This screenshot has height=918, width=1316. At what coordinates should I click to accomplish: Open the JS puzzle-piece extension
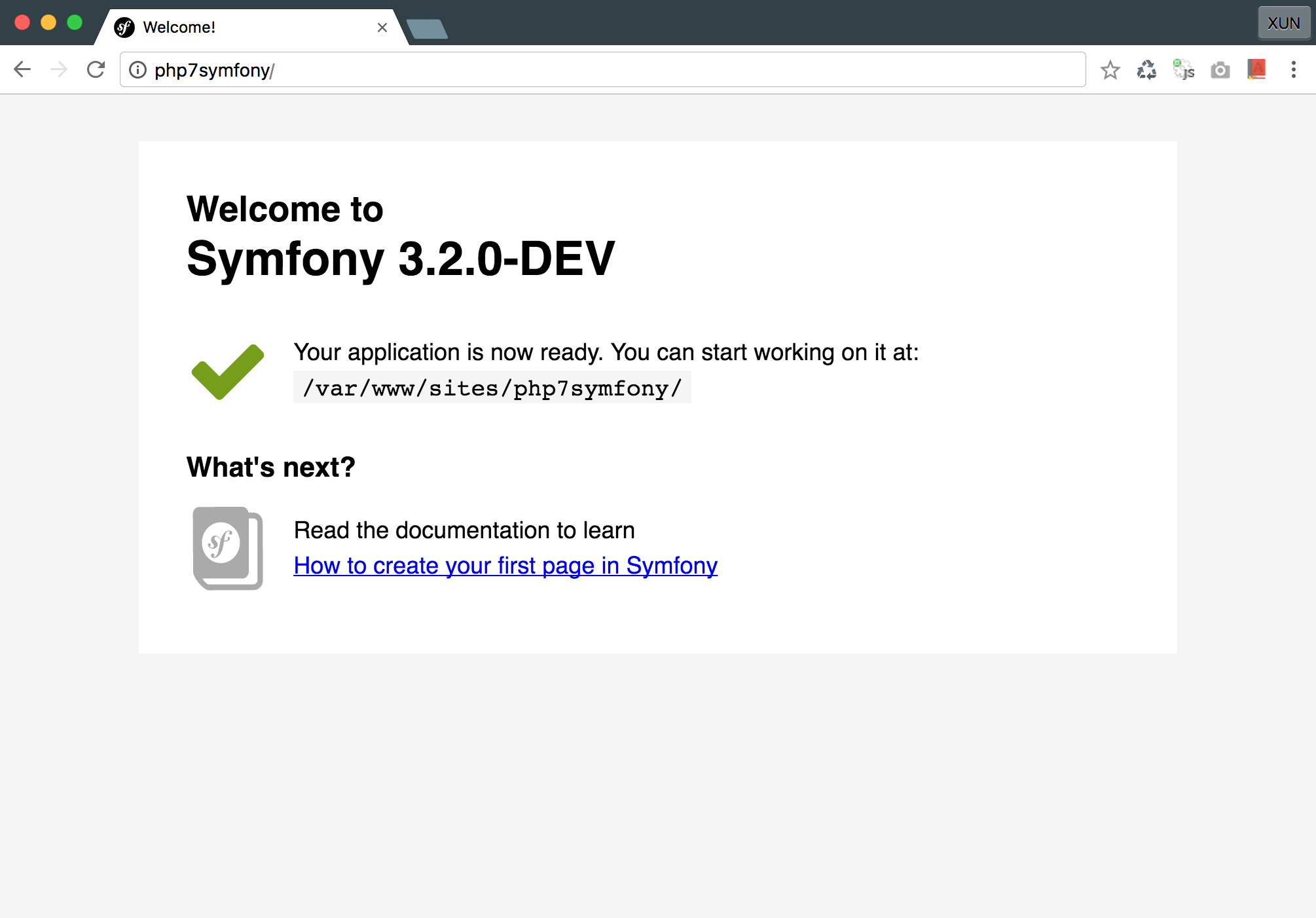1183,70
